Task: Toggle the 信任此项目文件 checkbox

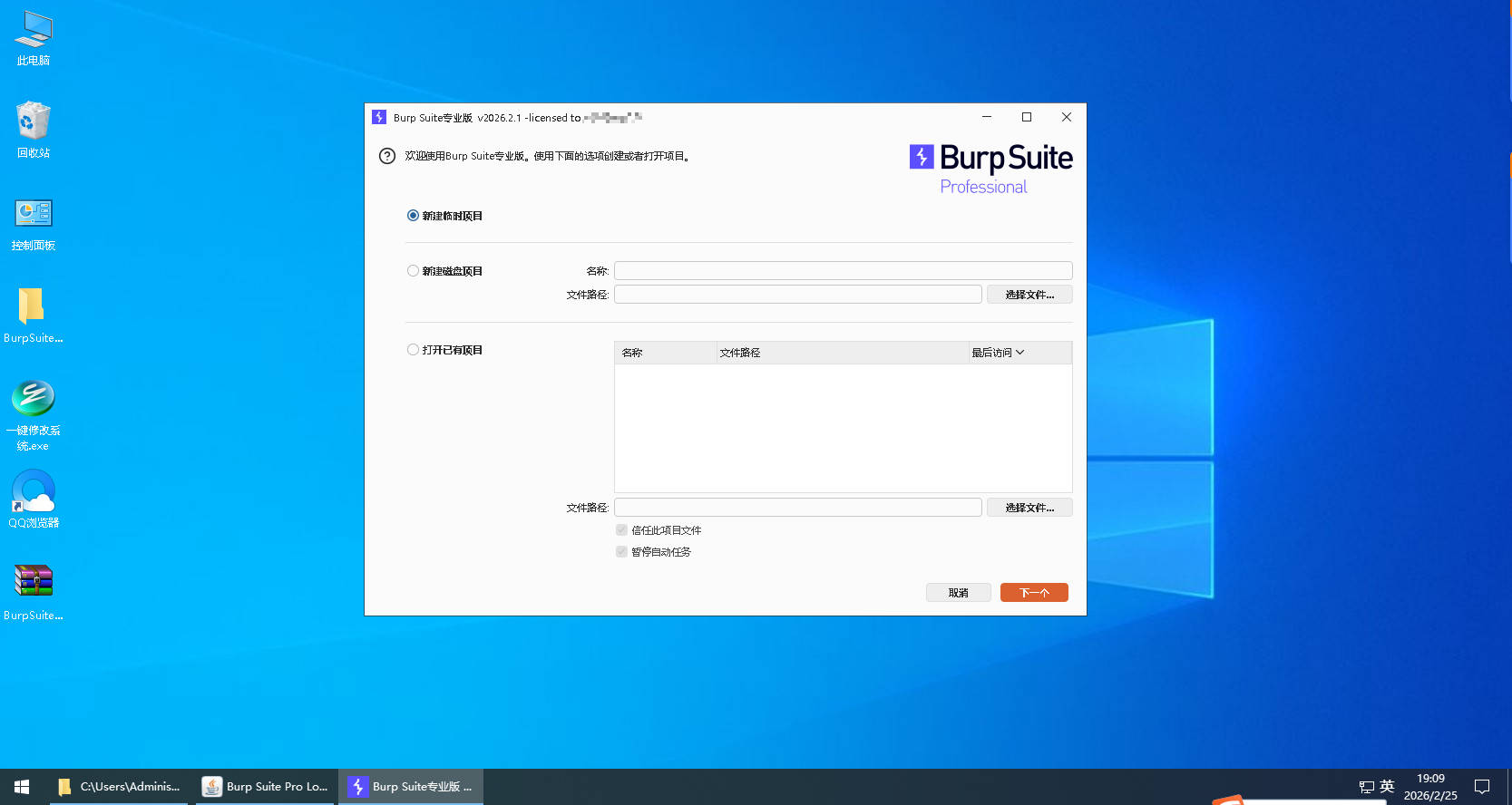Action: (621, 530)
